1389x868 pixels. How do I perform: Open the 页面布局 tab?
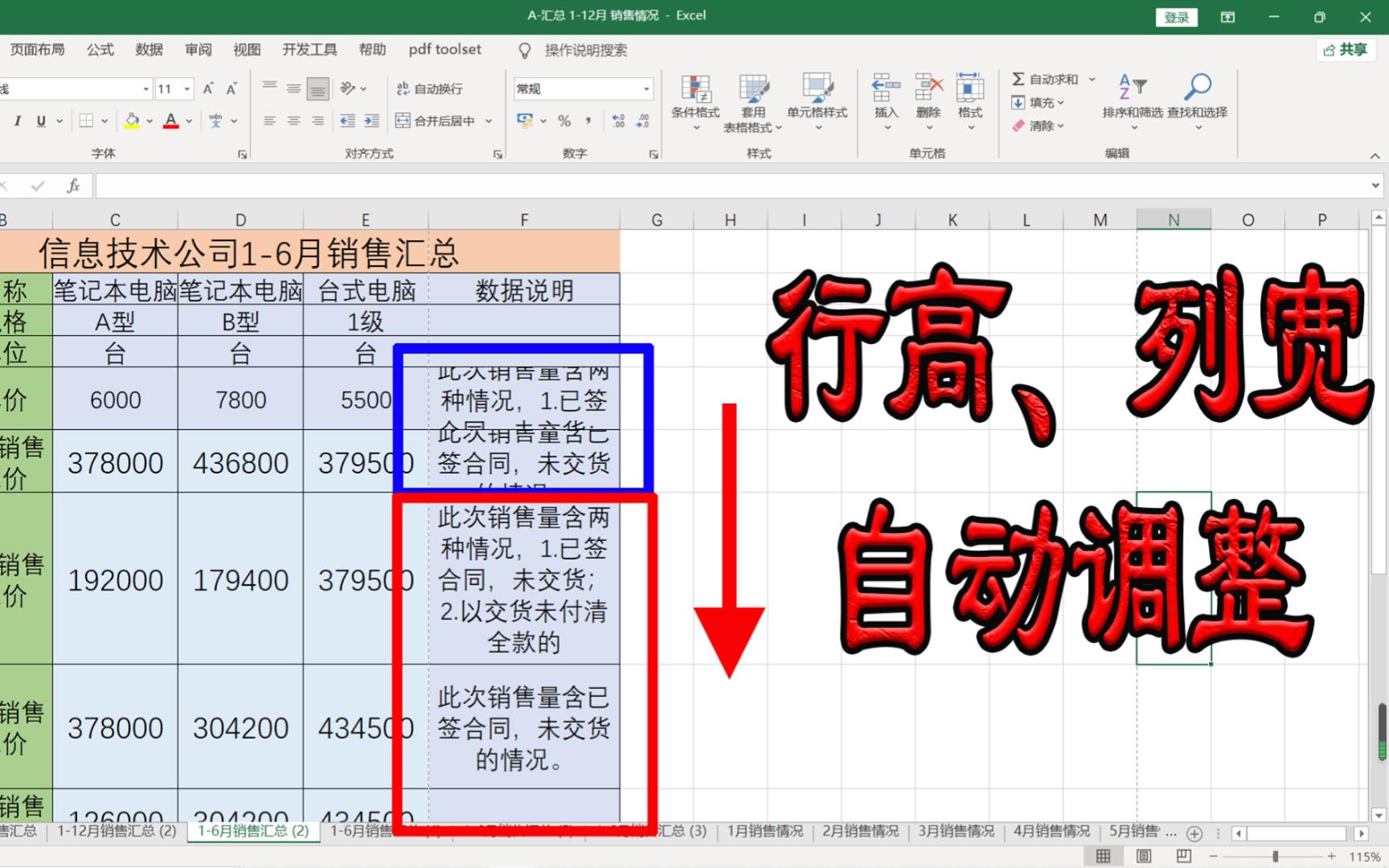(x=37, y=50)
